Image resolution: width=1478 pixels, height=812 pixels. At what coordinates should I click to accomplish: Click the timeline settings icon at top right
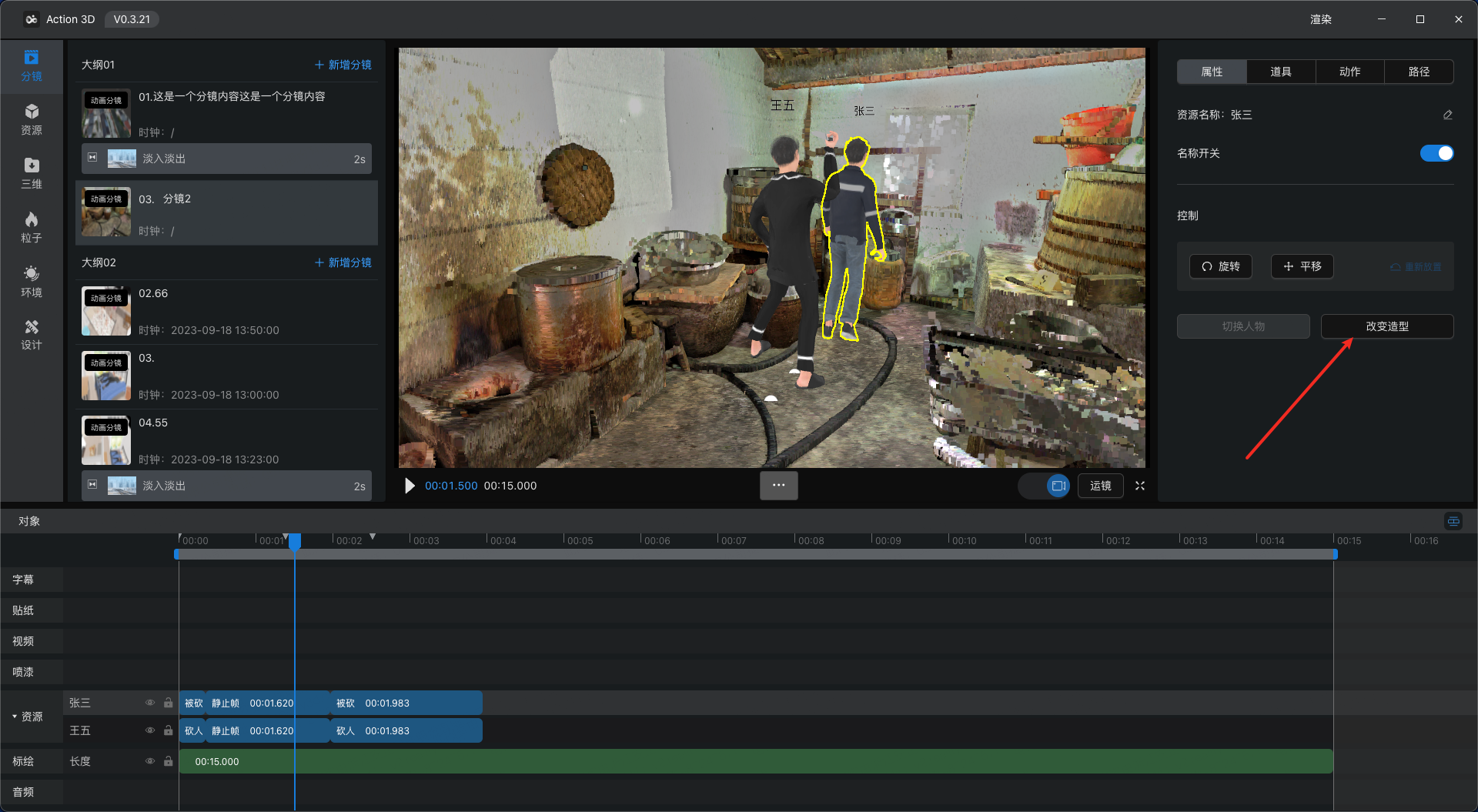point(1453,521)
